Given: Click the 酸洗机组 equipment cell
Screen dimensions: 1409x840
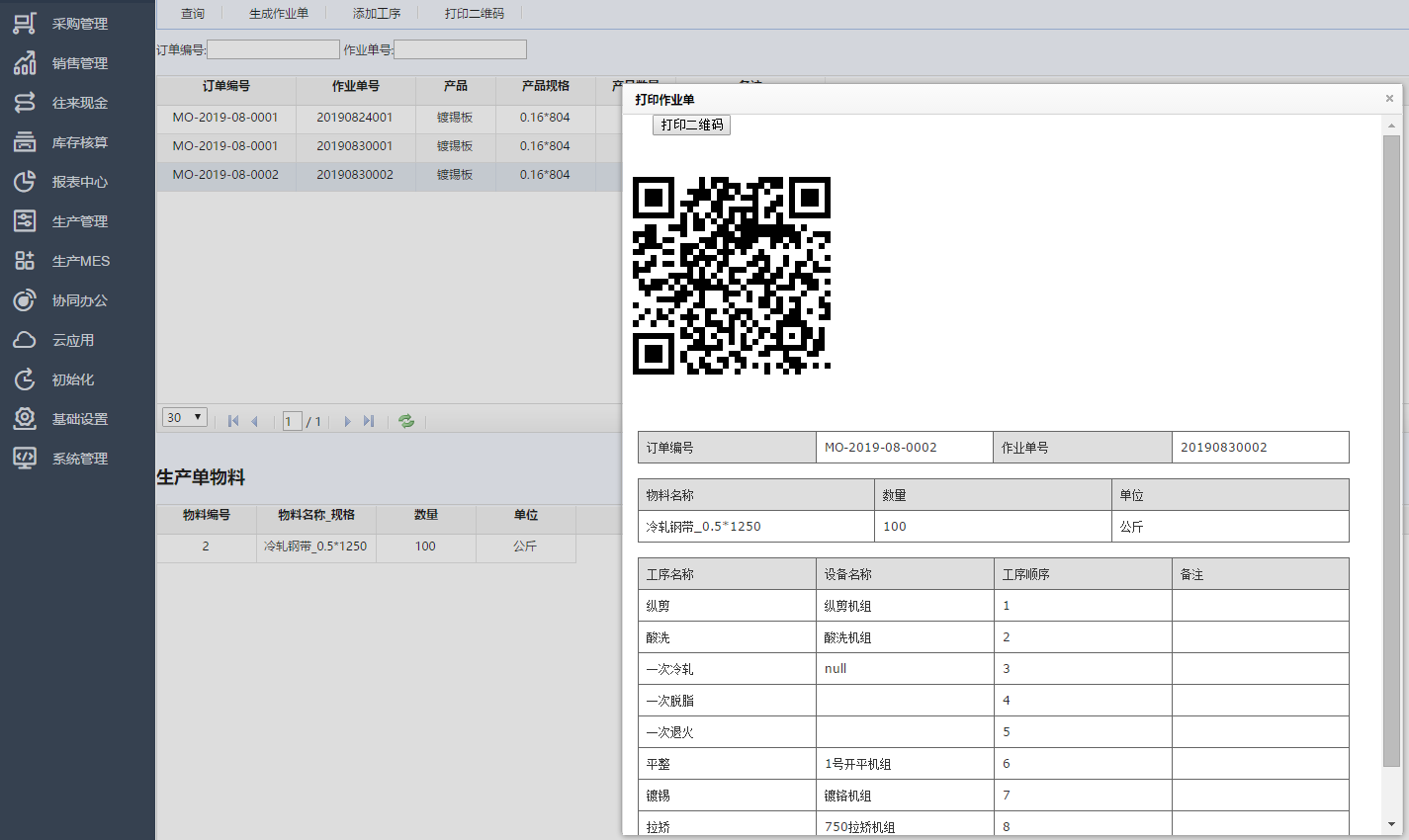Looking at the screenshot, I should [x=905, y=637].
